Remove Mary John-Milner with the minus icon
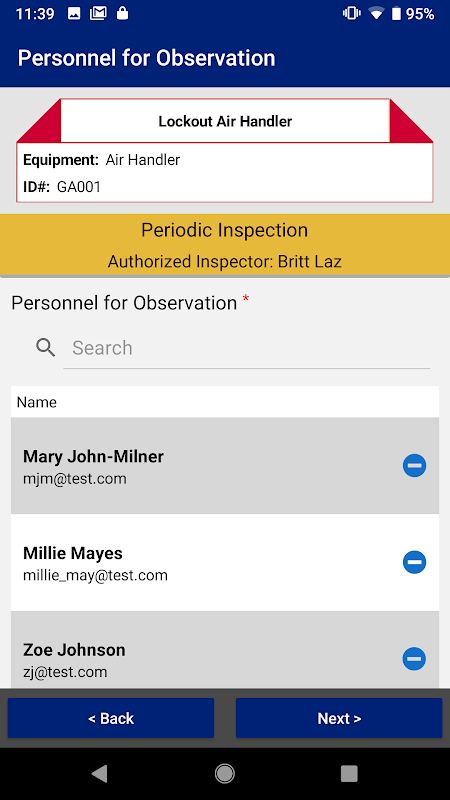 (x=414, y=465)
